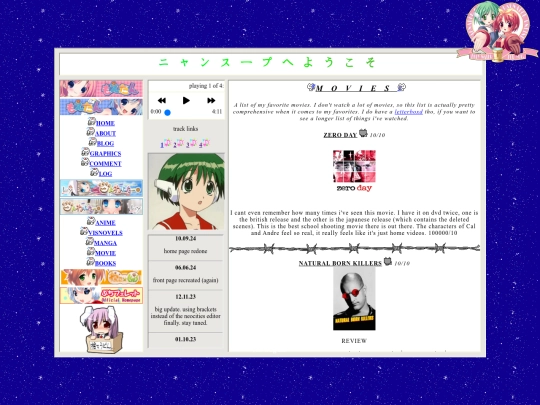This screenshot has width=540, height=405.
Task: Click the banner just above ANIME link
Action: point(101,206)
